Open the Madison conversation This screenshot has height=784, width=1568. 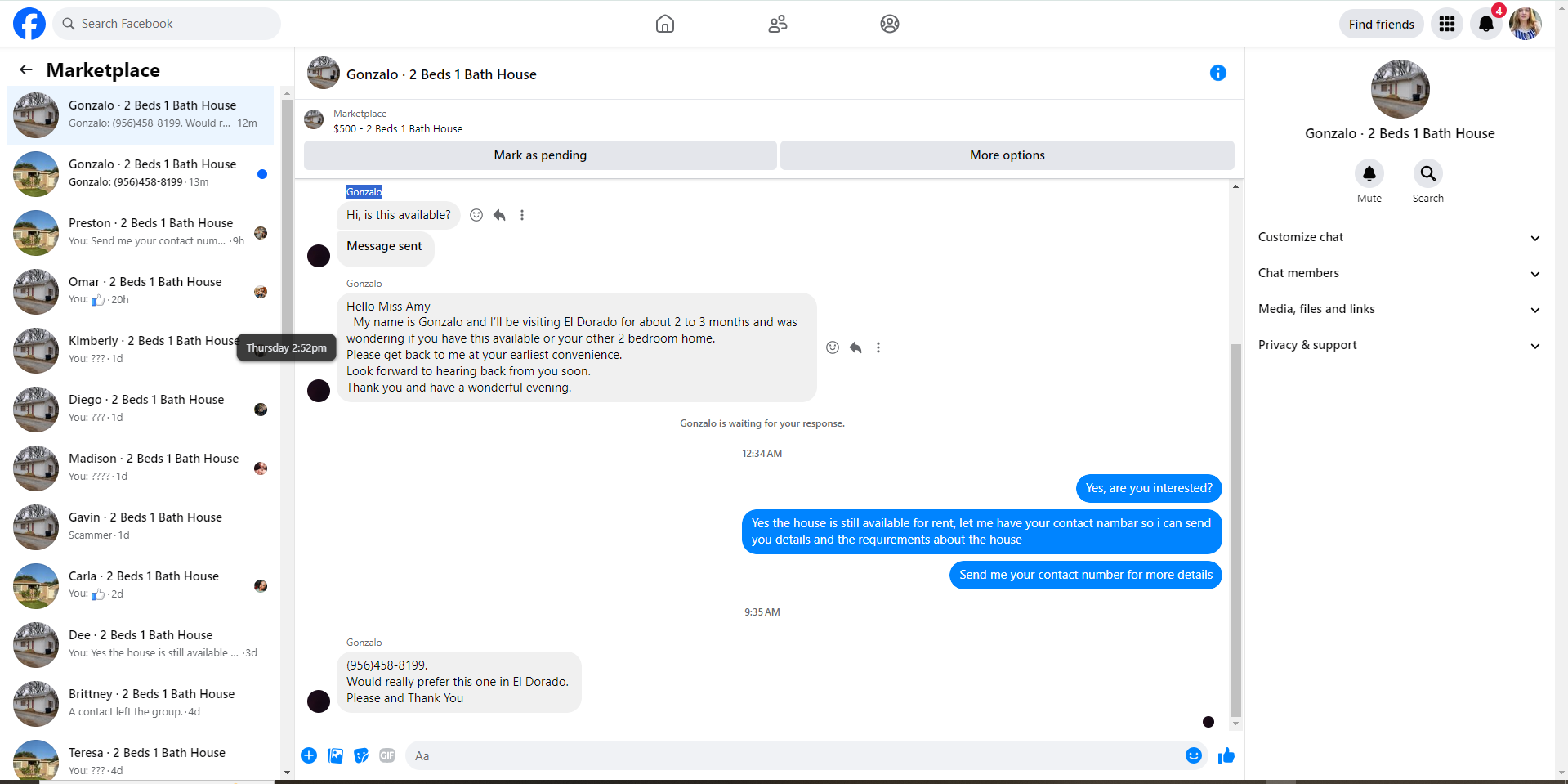tap(141, 468)
